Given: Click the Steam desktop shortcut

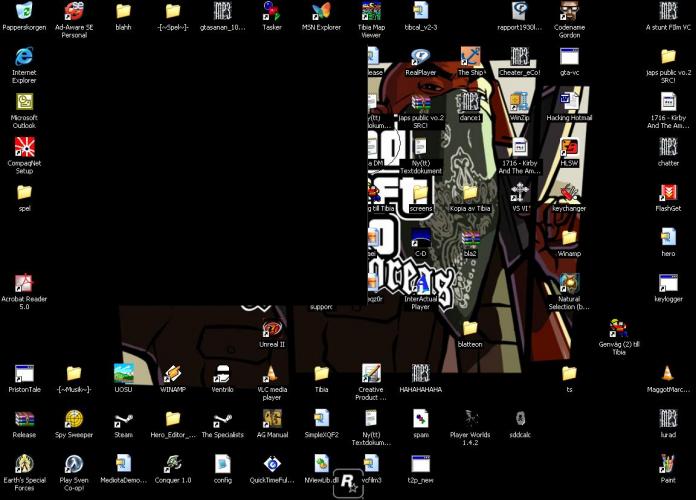Looking at the screenshot, I should [123, 418].
